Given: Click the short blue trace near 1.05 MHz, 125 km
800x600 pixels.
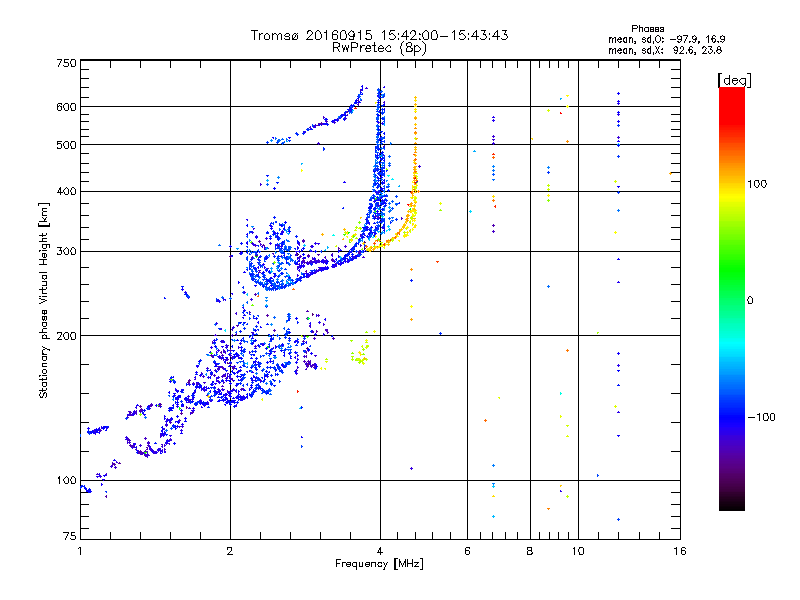Looking at the screenshot, I should point(97,430).
